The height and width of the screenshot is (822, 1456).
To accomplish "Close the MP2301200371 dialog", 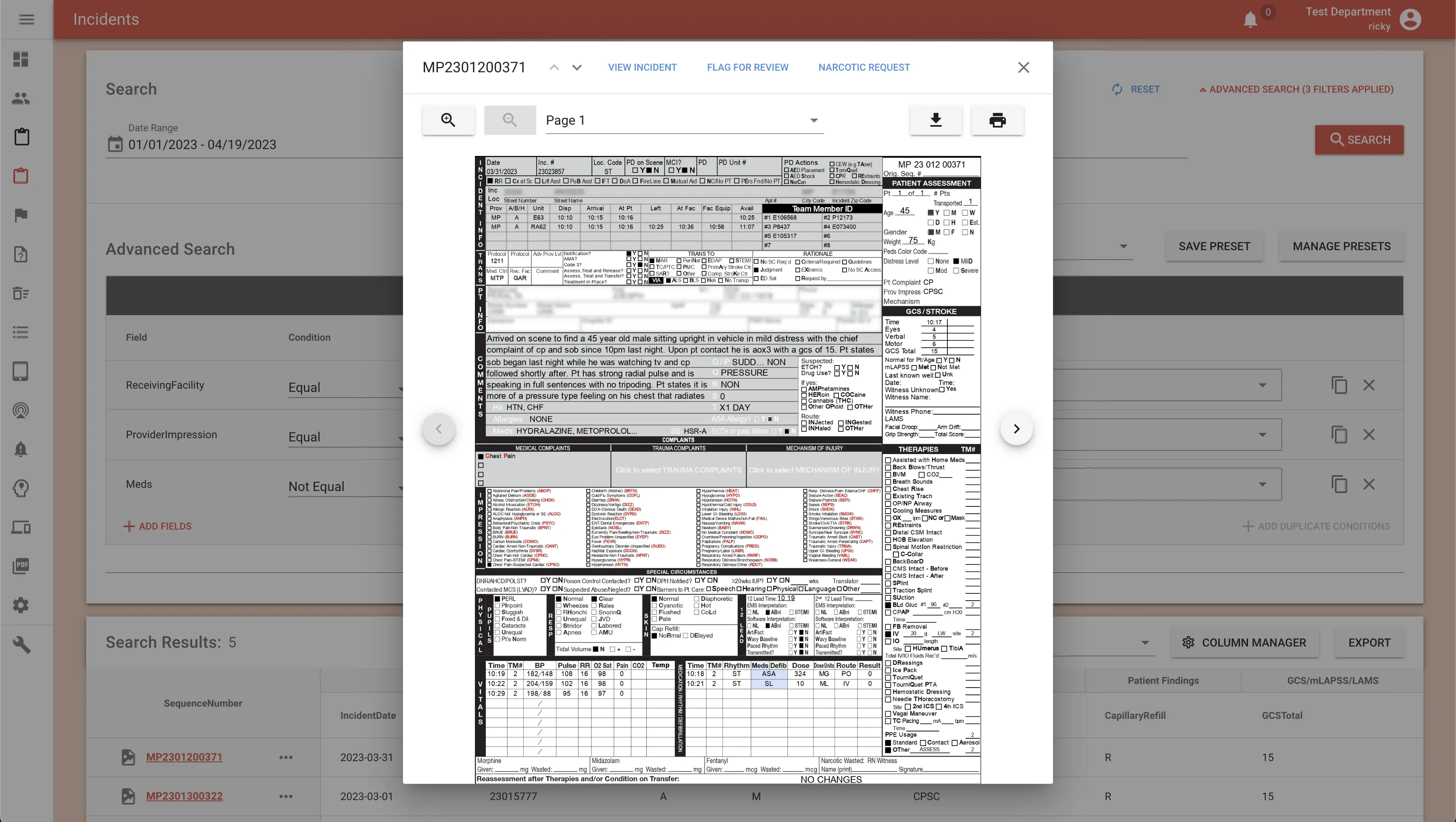I will [x=1023, y=67].
